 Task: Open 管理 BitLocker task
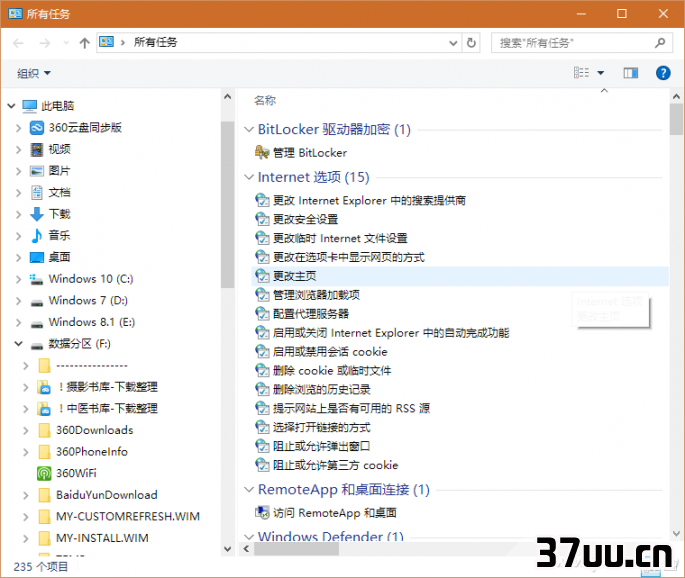pyautogui.click(x=310, y=153)
